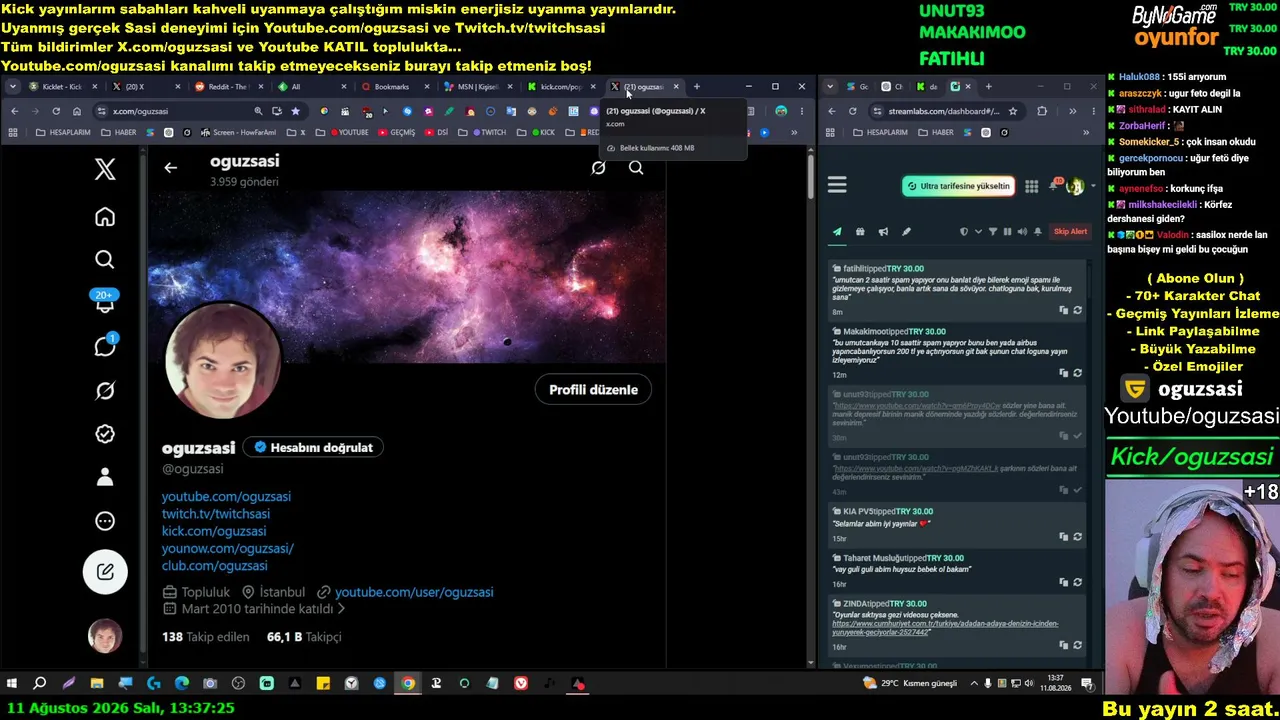Viewport: 1280px width, 720px height.
Task: Open the Streamlabs shield moderation icon
Action: pyautogui.click(x=964, y=232)
